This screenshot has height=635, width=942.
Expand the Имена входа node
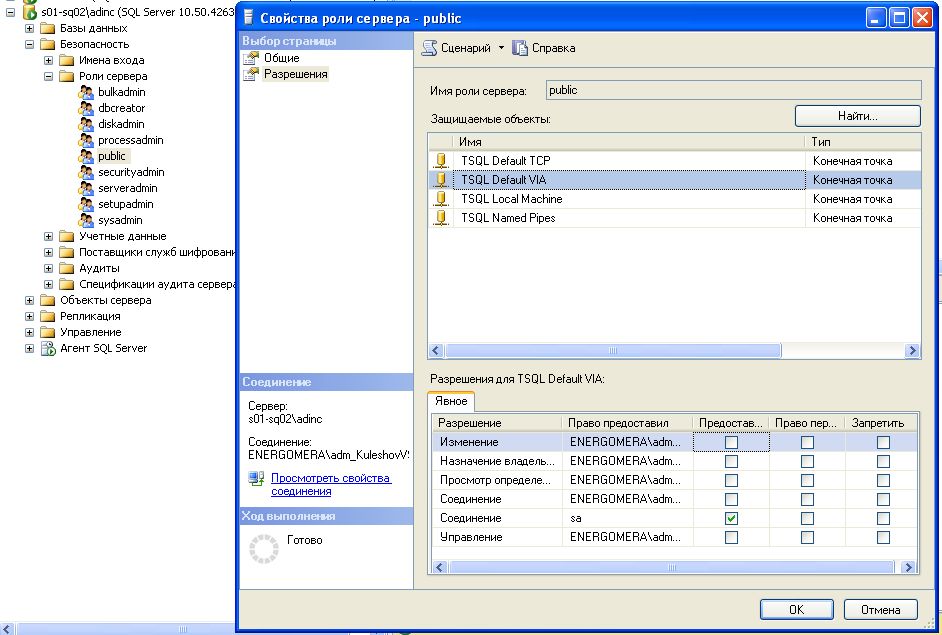coord(49,60)
